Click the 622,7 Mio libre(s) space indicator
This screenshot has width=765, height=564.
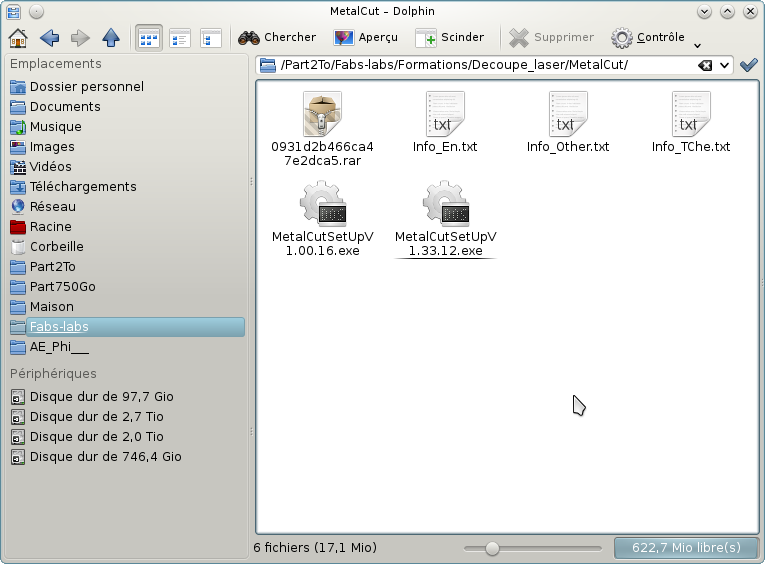(x=686, y=548)
